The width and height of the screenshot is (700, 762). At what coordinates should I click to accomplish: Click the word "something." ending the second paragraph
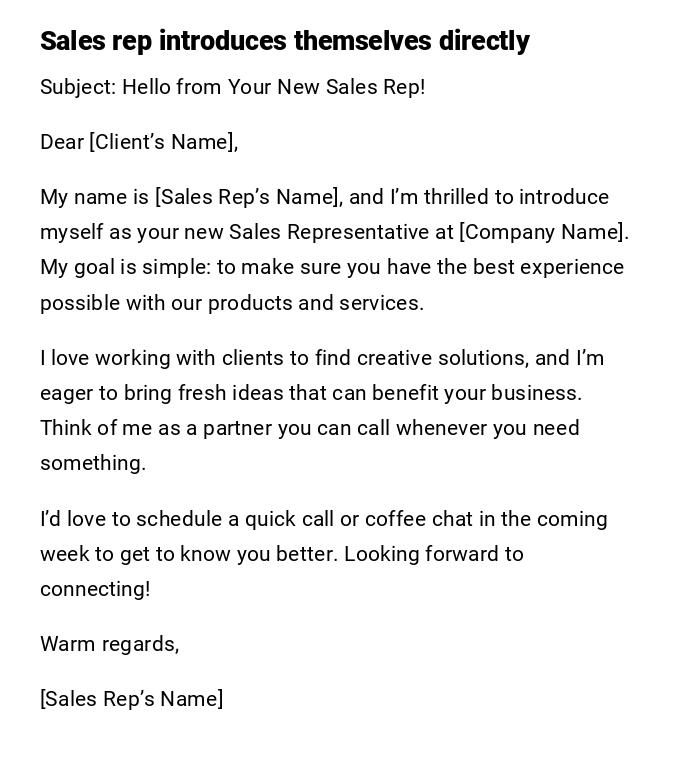point(93,463)
